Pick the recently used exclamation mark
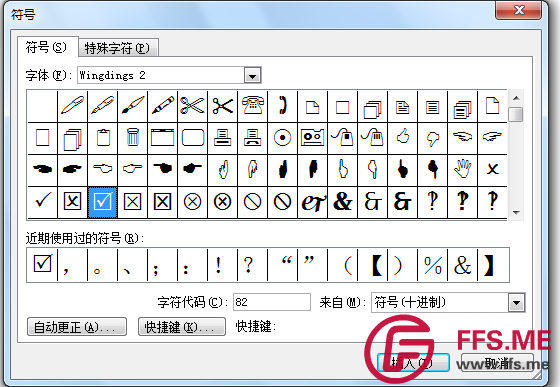560x387 pixels. point(222,265)
